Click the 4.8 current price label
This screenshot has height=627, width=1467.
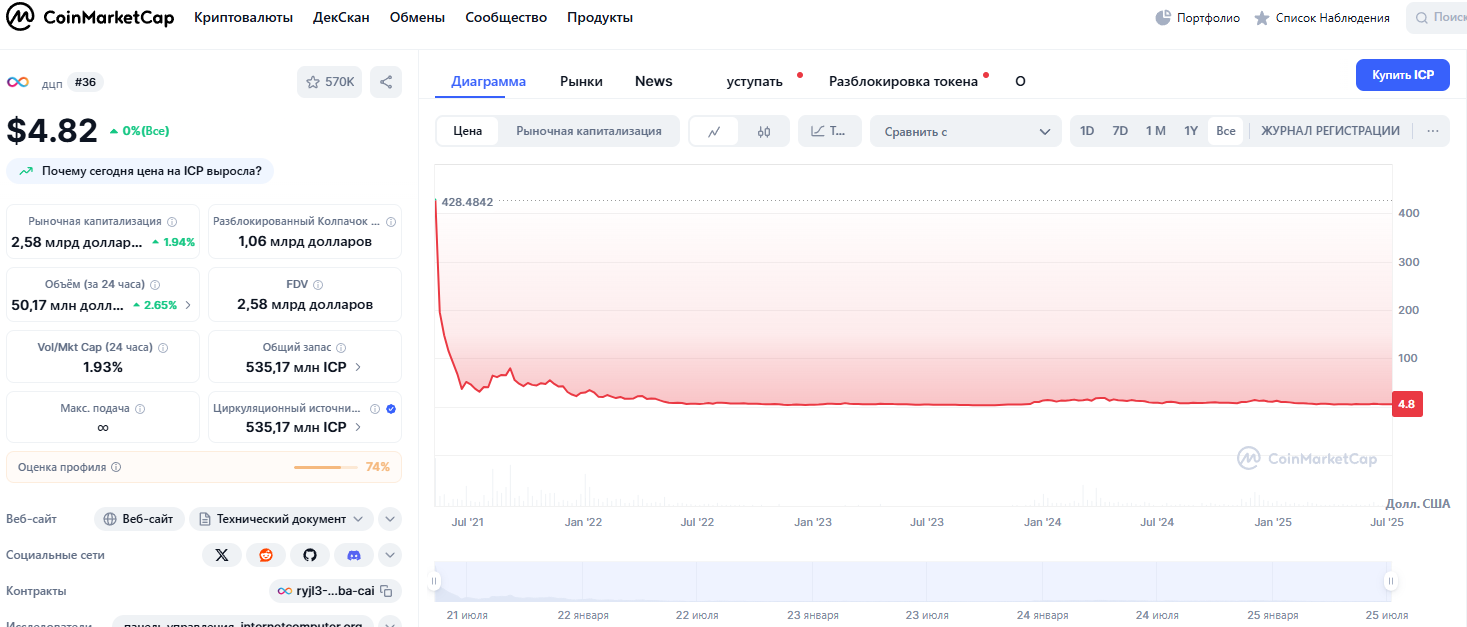point(1407,404)
